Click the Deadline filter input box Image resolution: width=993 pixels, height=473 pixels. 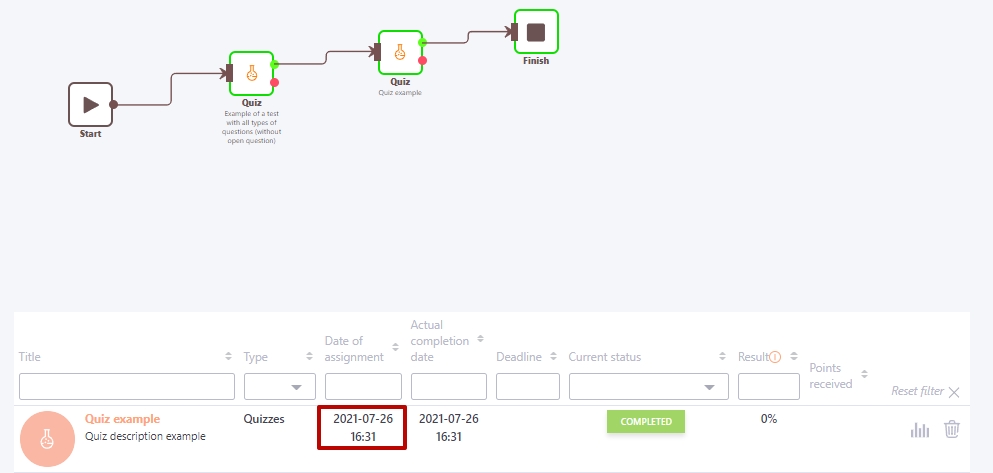pyautogui.click(x=527, y=387)
